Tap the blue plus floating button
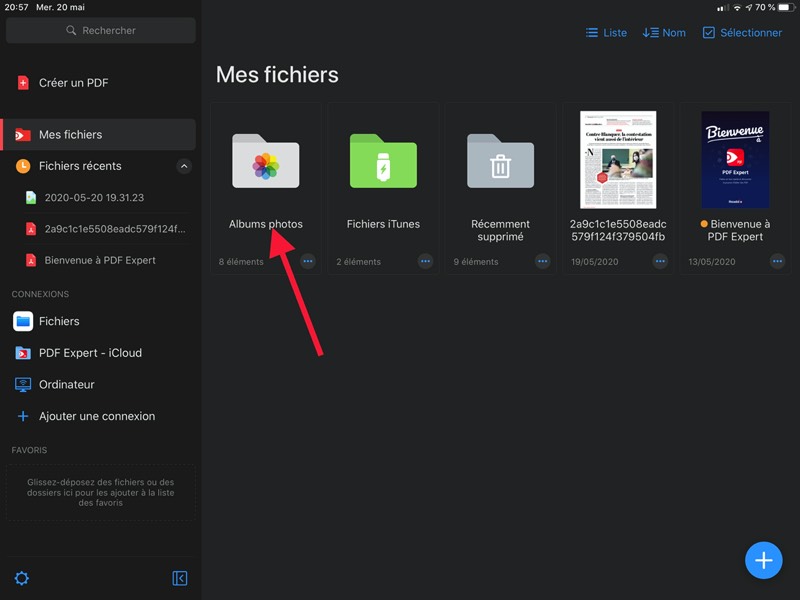 tap(763, 560)
